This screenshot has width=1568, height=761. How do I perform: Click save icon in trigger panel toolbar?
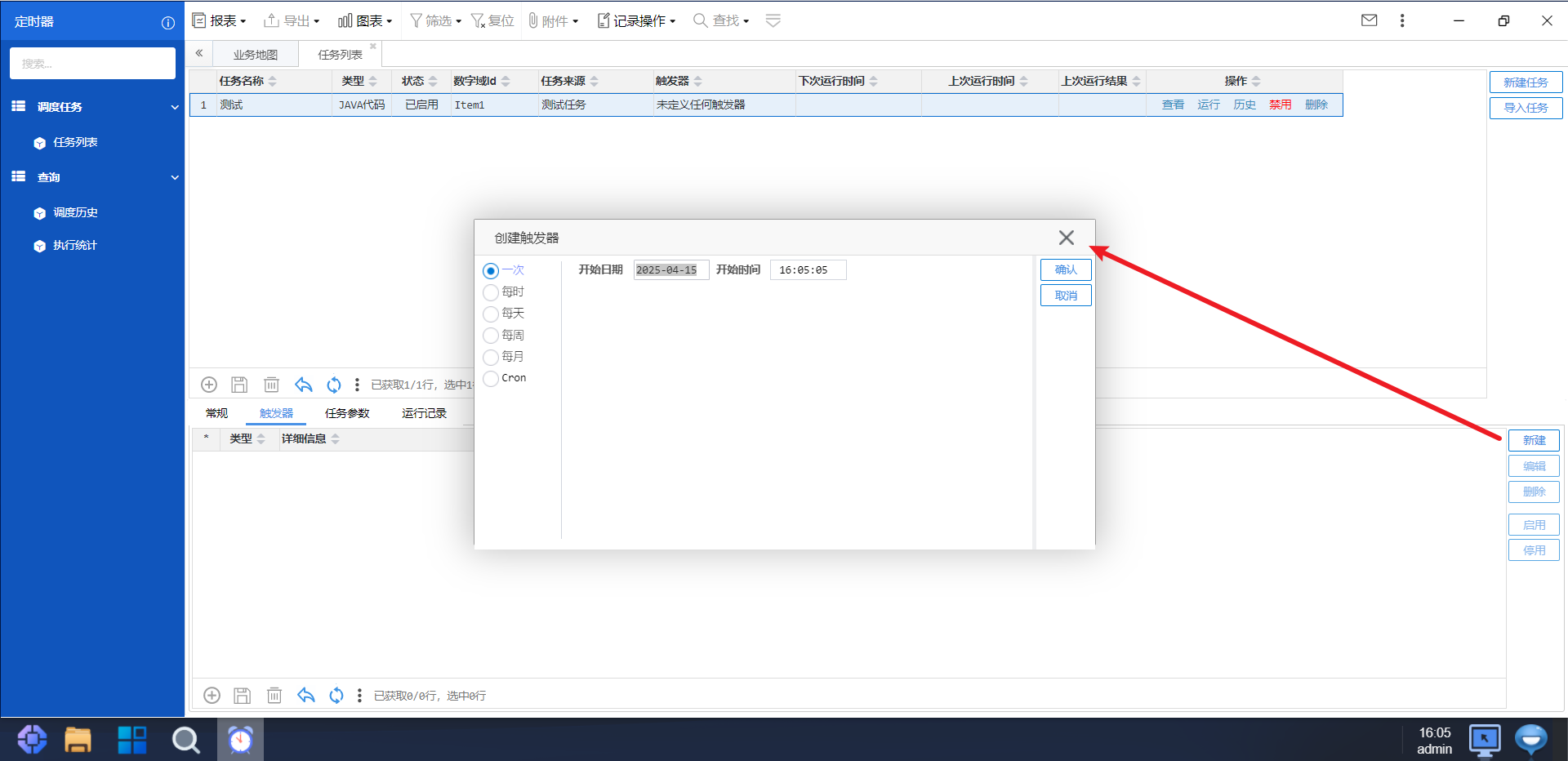coord(242,696)
